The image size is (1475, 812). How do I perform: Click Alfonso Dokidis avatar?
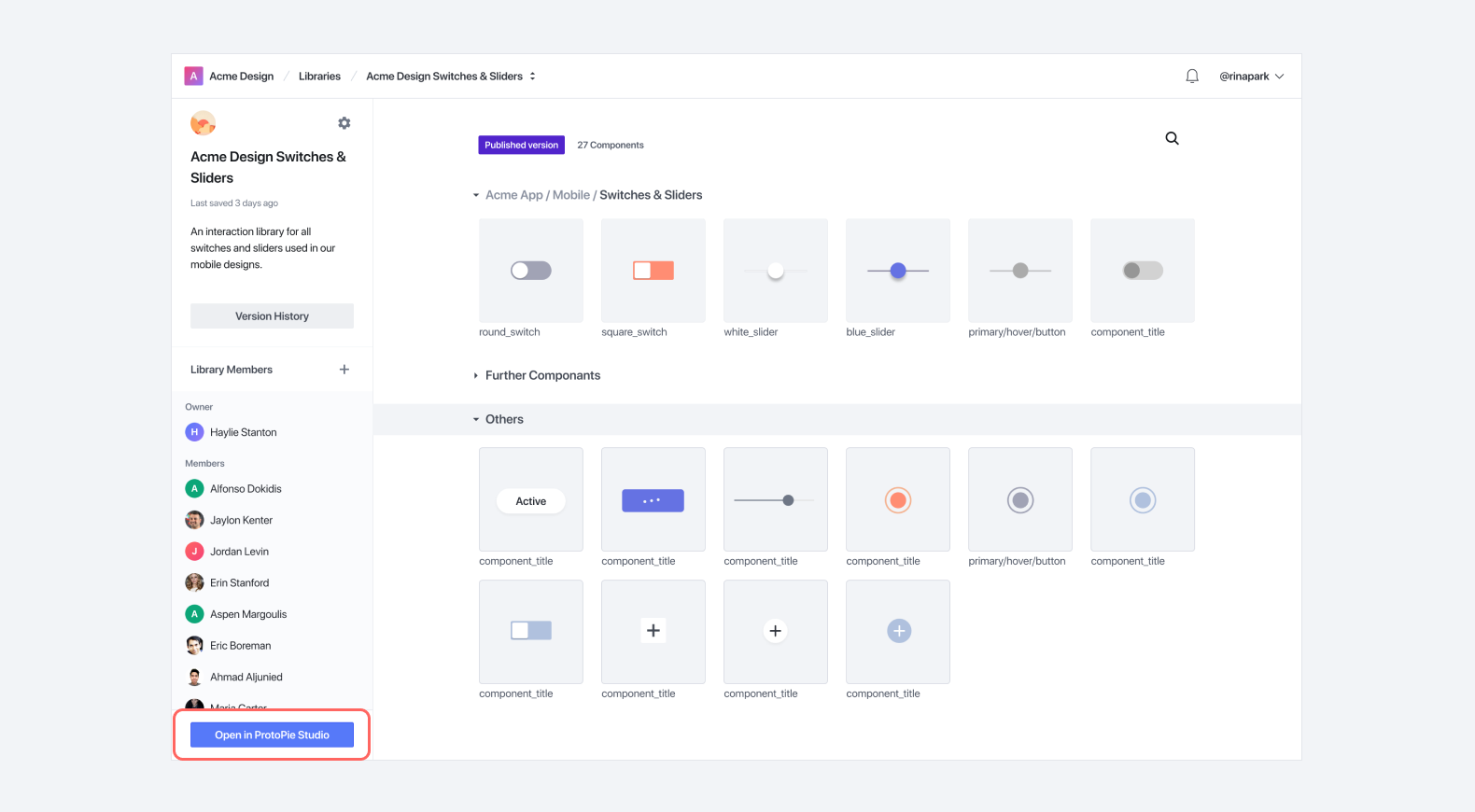pyautogui.click(x=194, y=488)
